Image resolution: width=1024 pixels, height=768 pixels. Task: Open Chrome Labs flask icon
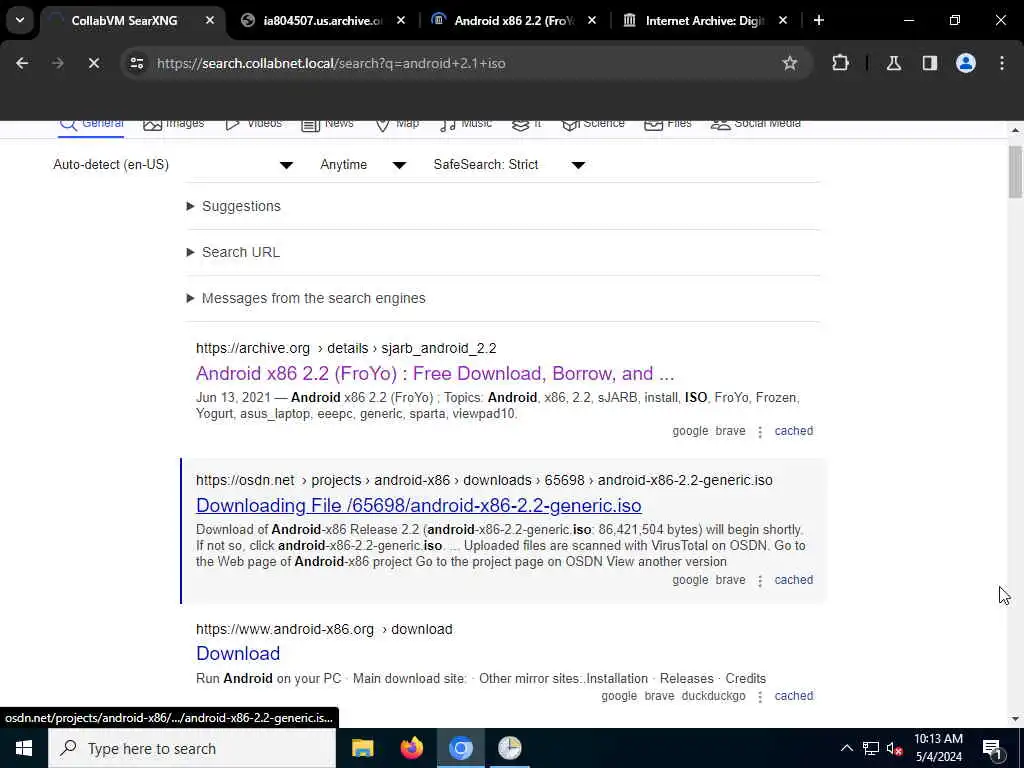pyautogui.click(x=894, y=63)
